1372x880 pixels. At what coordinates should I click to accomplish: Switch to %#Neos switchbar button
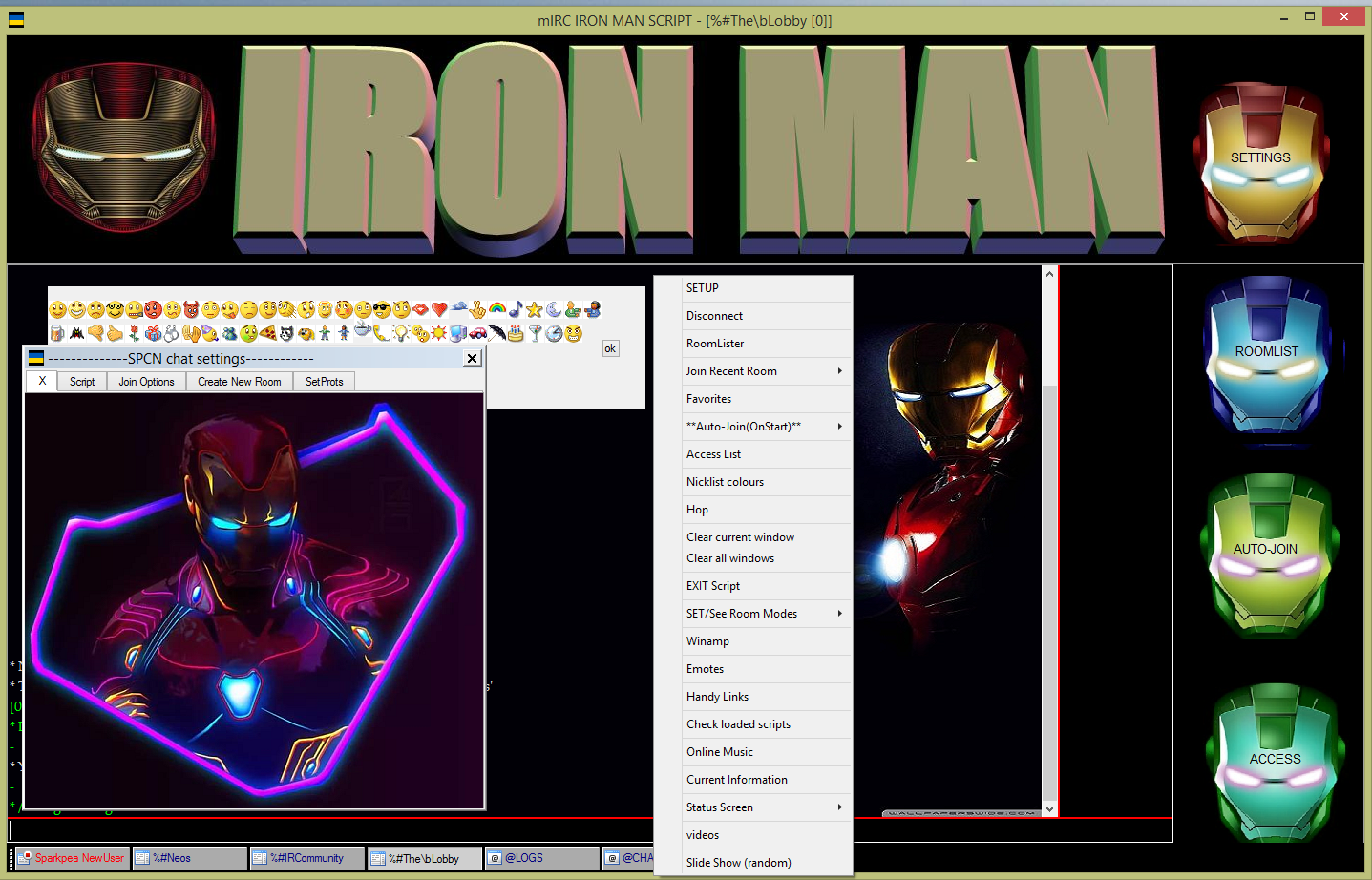click(x=190, y=858)
